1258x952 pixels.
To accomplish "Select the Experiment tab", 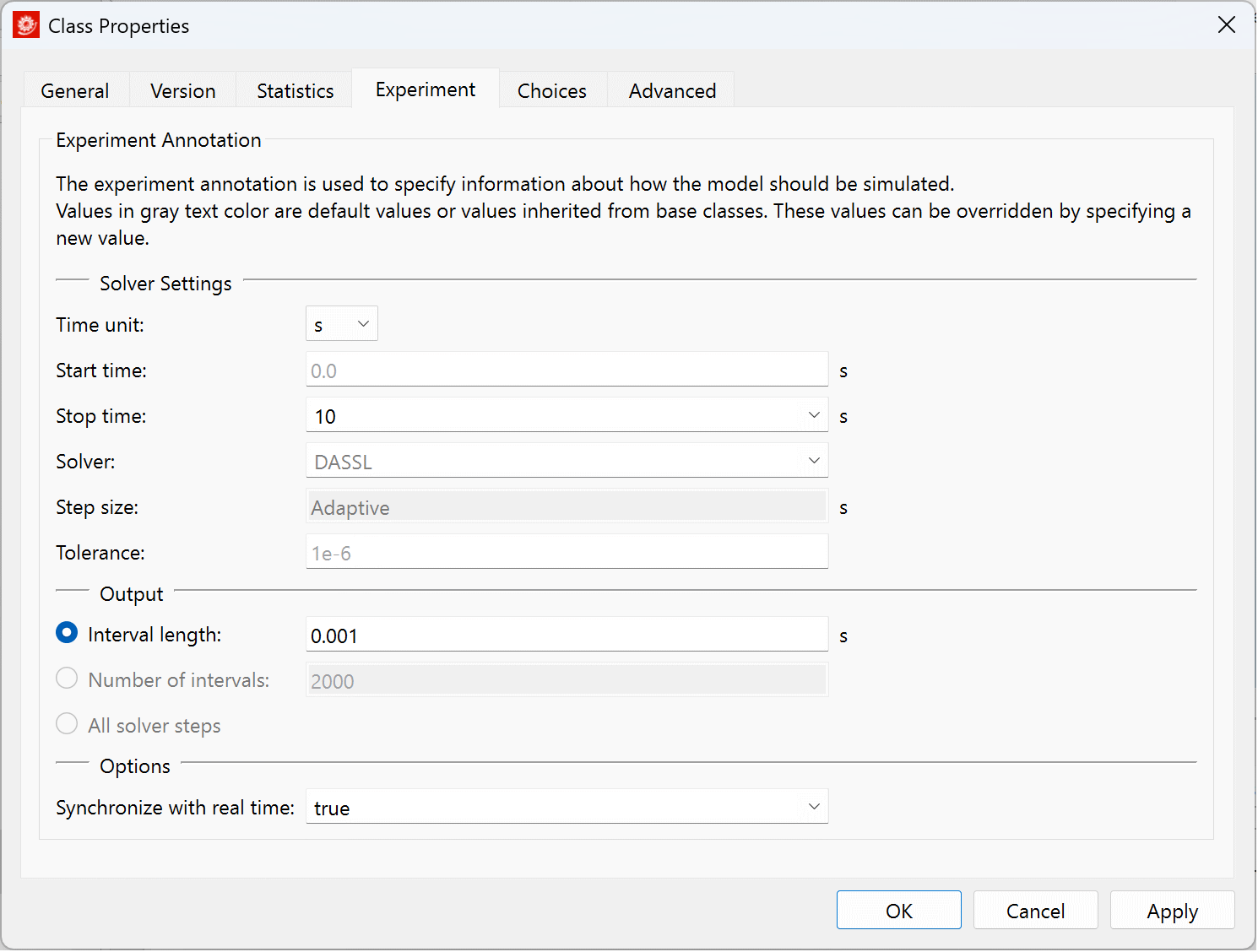I will click(426, 89).
